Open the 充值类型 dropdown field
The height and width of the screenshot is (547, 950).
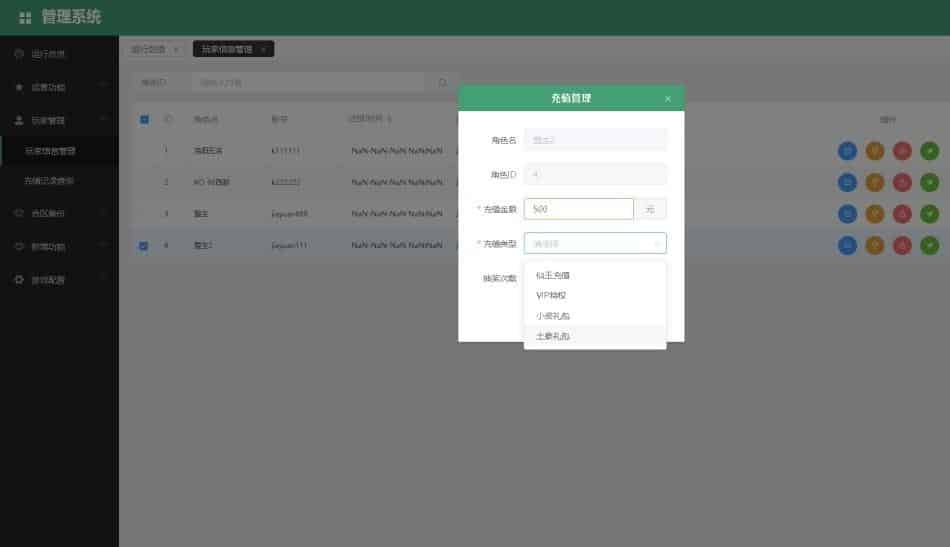(594, 243)
